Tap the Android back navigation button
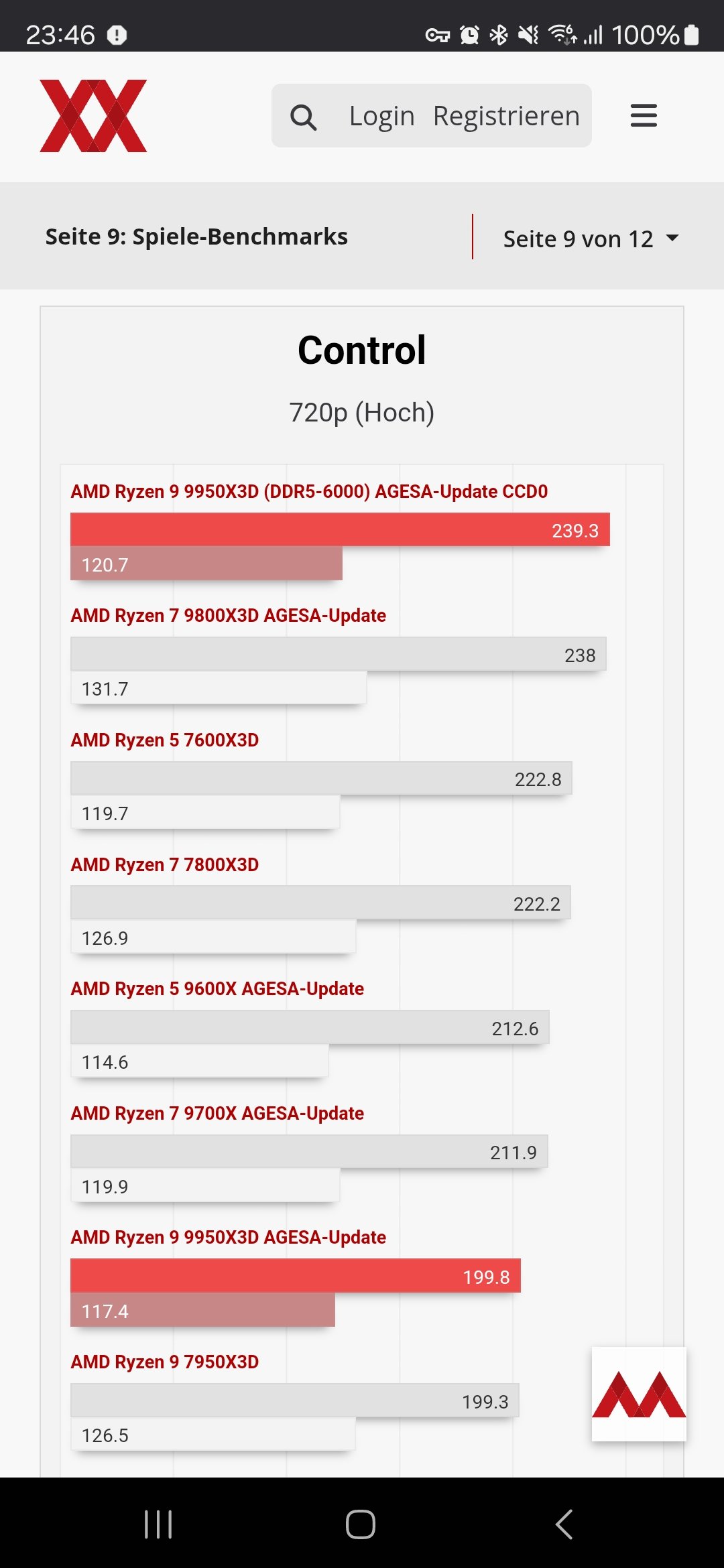The image size is (724, 1568). coord(564,1524)
